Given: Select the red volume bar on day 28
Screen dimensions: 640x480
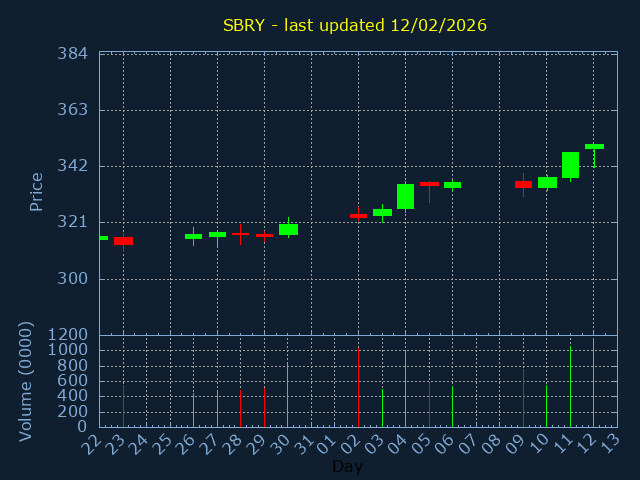Looking at the screenshot, I should (240, 407).
